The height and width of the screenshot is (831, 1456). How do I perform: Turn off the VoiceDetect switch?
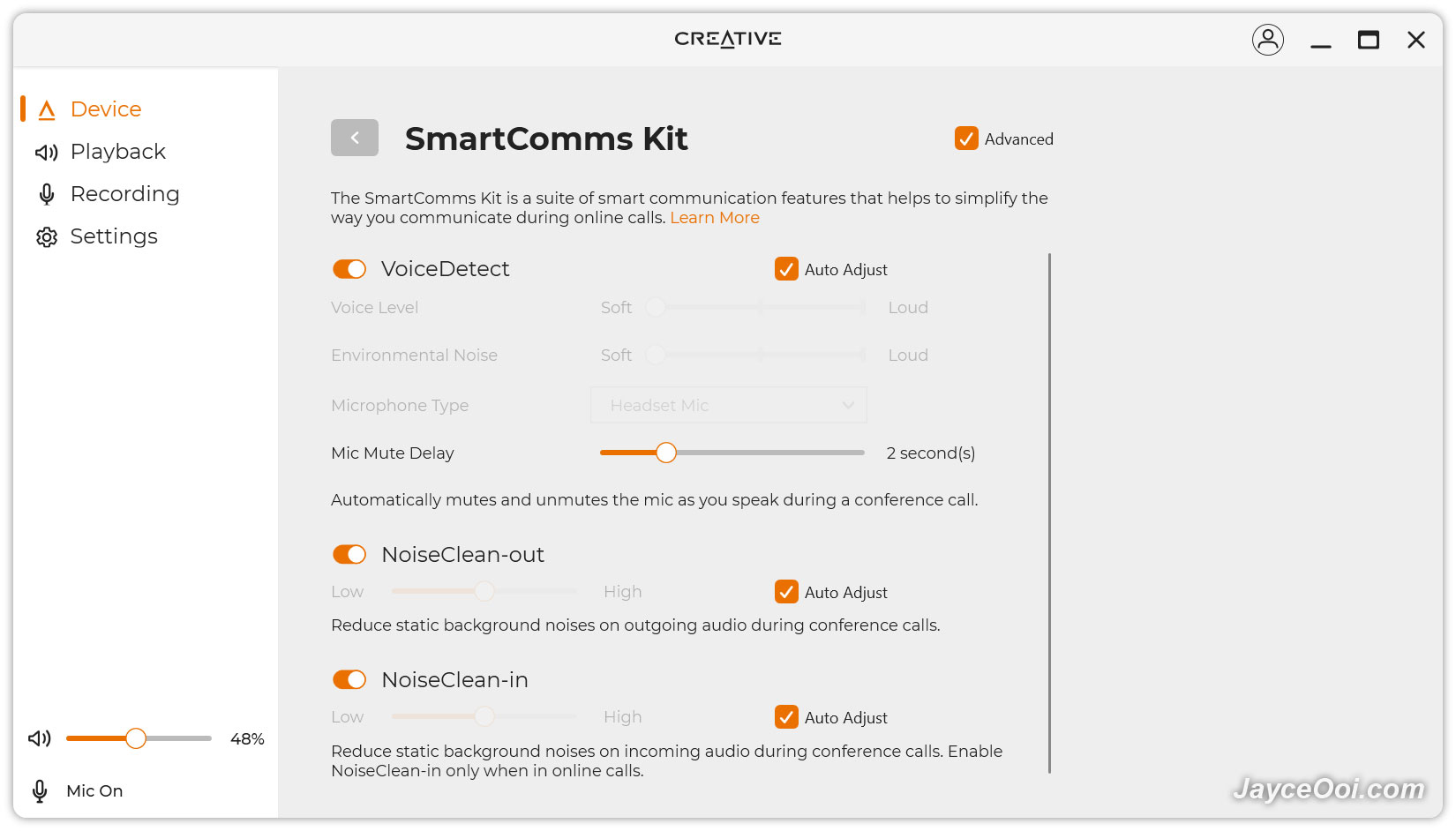coord(349,269)
